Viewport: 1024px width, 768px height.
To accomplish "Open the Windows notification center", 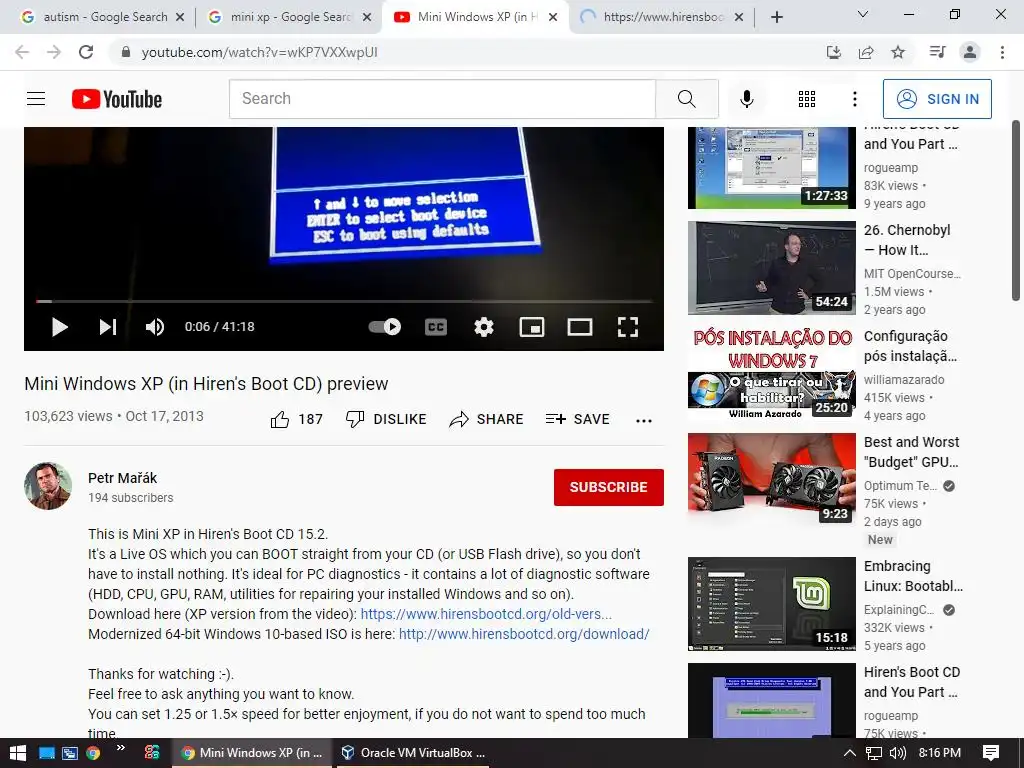I will coord(991,753).
